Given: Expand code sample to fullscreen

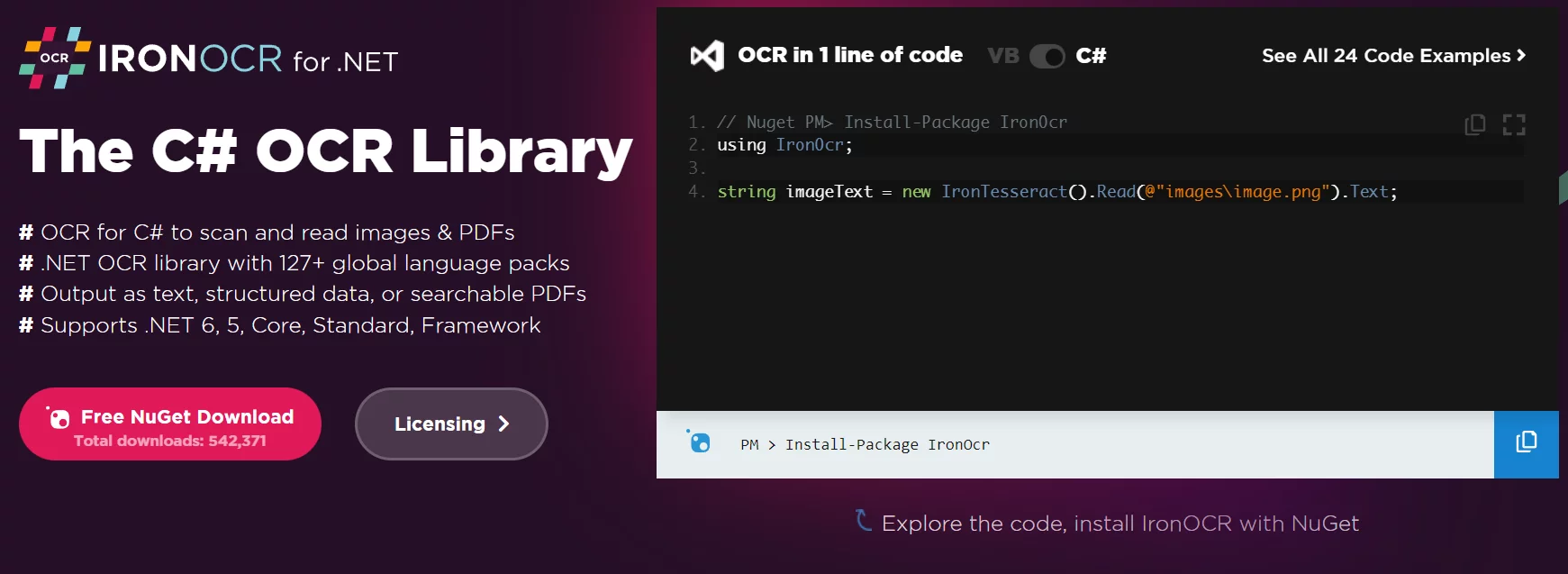Looking at the screenshot, I should coord(1514,124).
